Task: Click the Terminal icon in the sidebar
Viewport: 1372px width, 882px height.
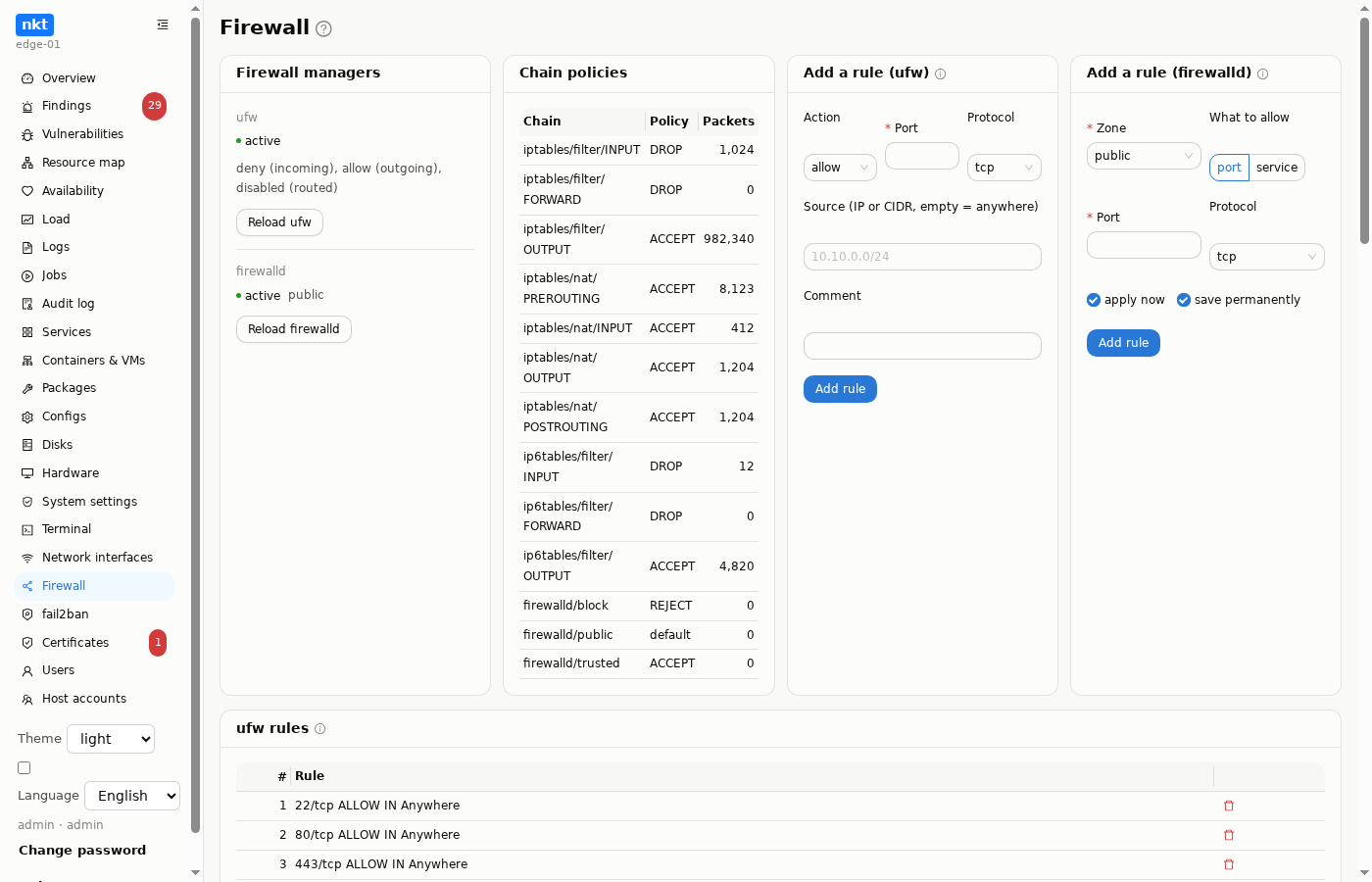Action: click(27, 530)
